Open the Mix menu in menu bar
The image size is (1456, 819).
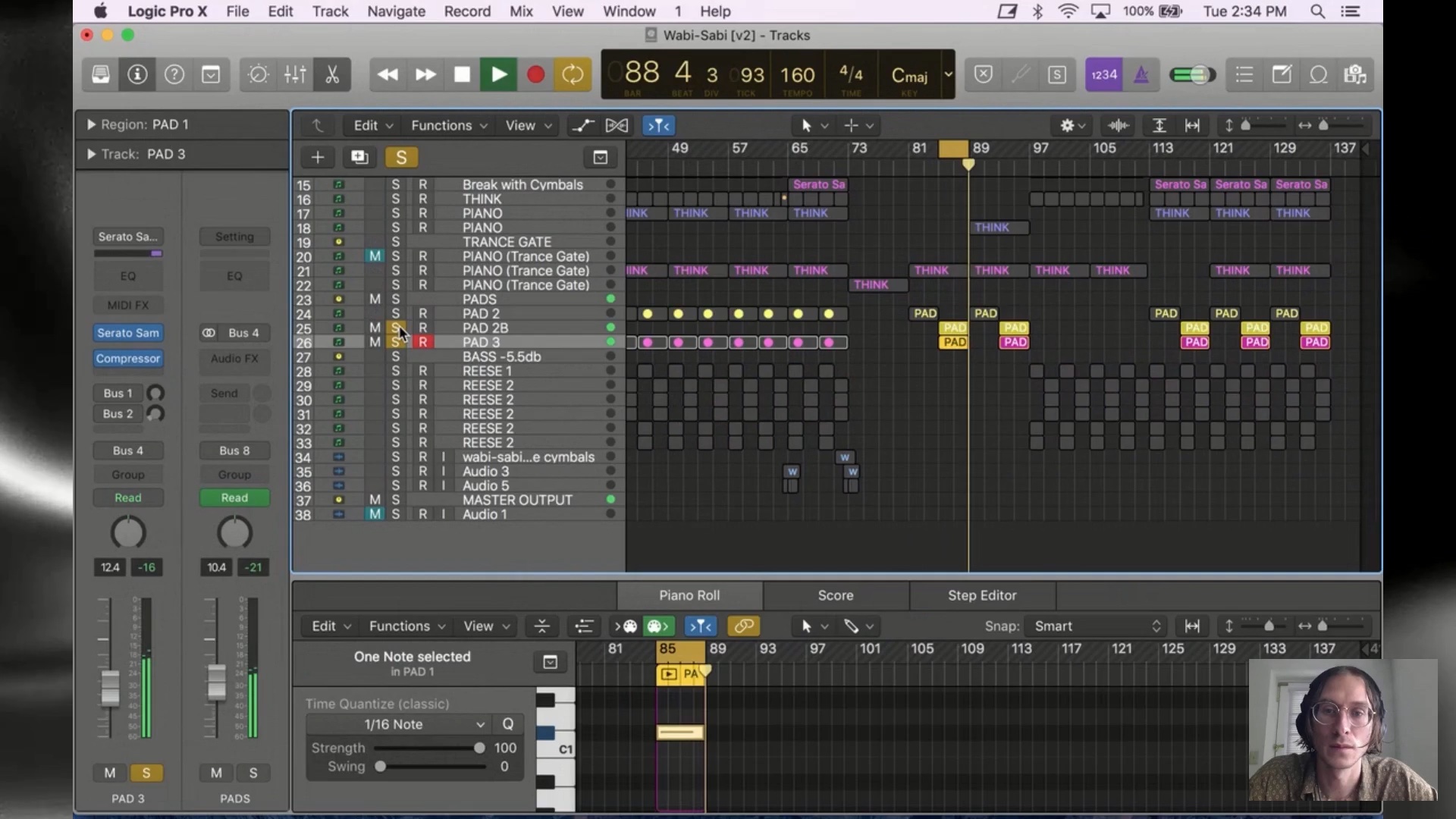pyautogui.click(x=521, y=11)
